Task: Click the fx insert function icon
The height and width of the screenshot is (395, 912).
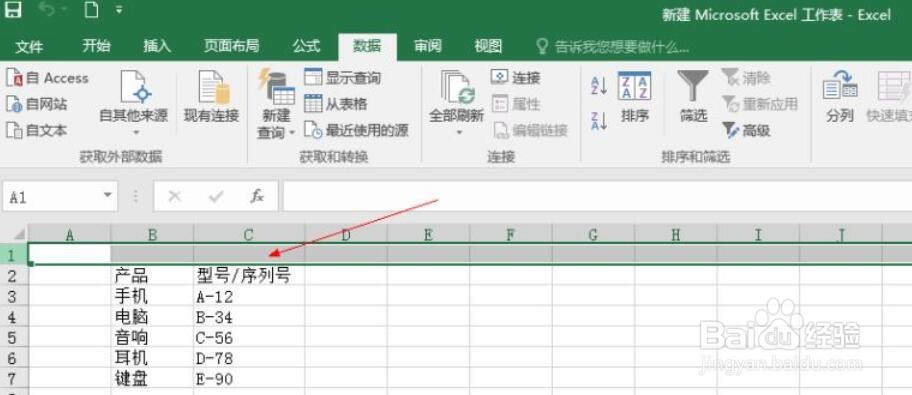Action: coord(257,197)
